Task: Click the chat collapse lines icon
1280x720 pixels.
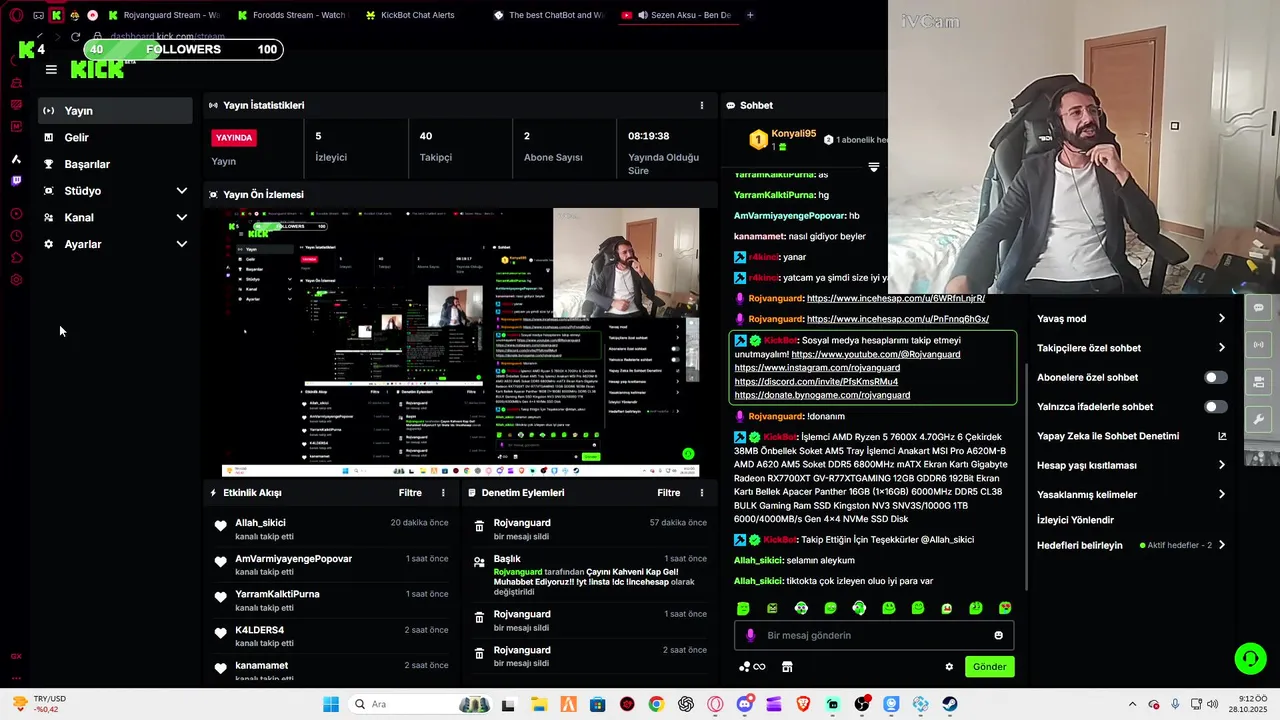Action: tap(873, 167)
